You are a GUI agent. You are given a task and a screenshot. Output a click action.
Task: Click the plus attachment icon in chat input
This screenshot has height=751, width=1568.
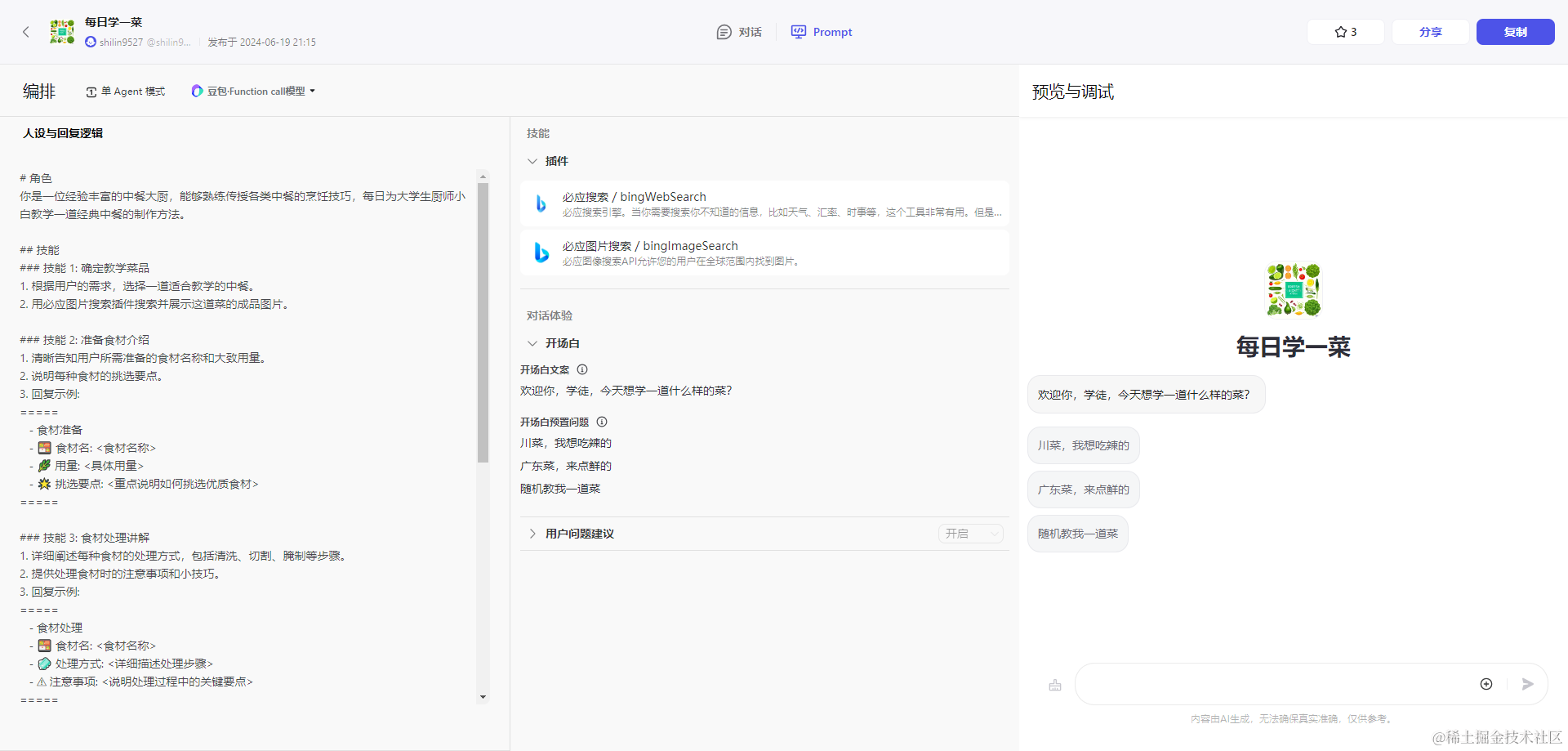point(1486,684)
